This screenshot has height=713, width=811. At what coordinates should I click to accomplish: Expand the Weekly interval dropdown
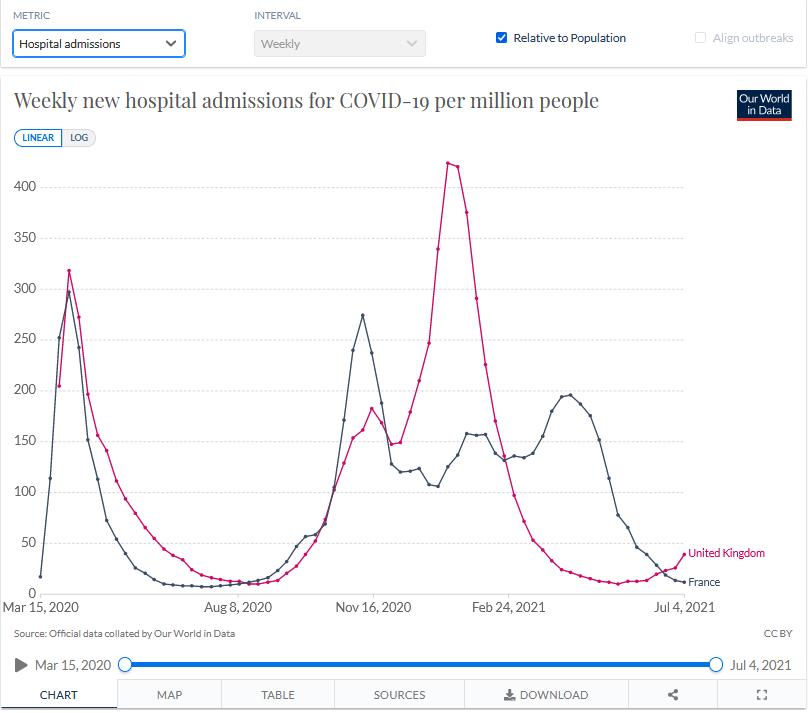coord(339,44)
